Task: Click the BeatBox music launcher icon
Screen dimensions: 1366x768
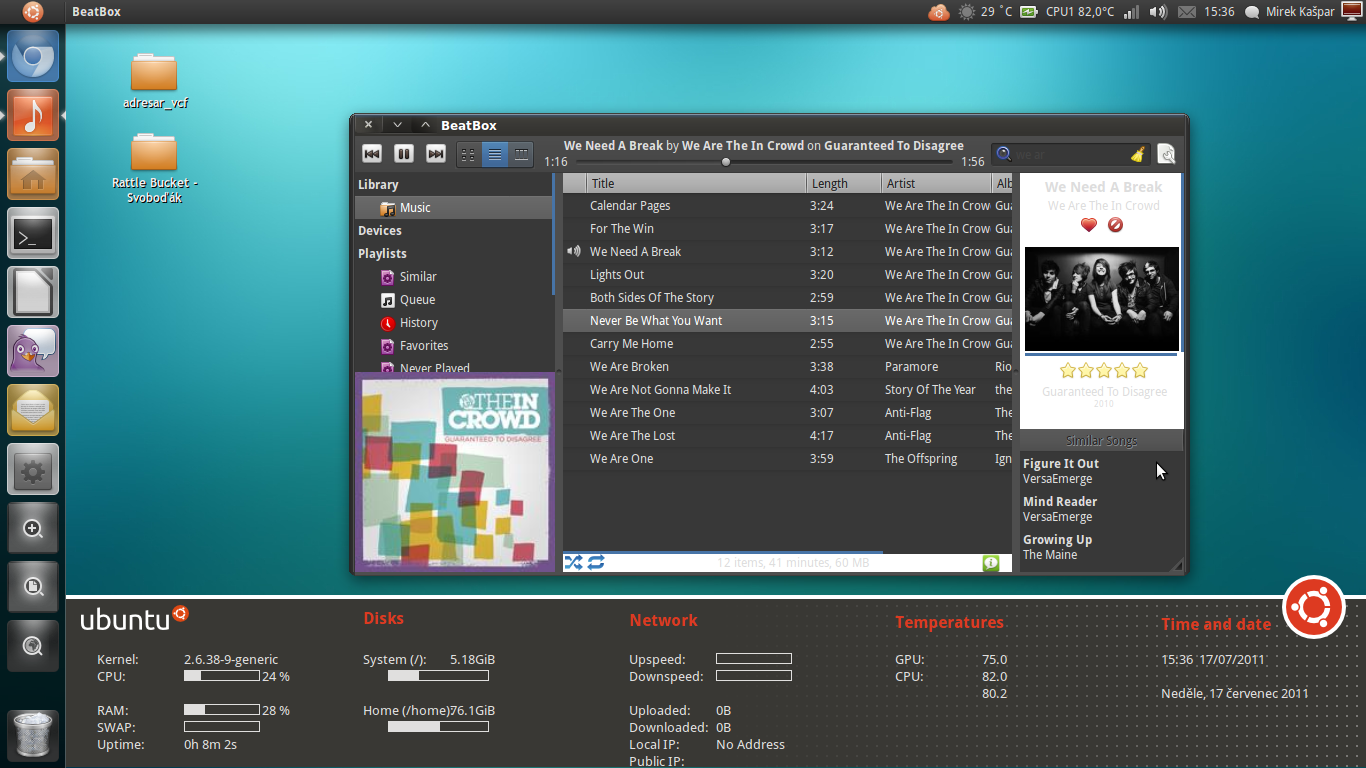Action: [x=33, y=115]
